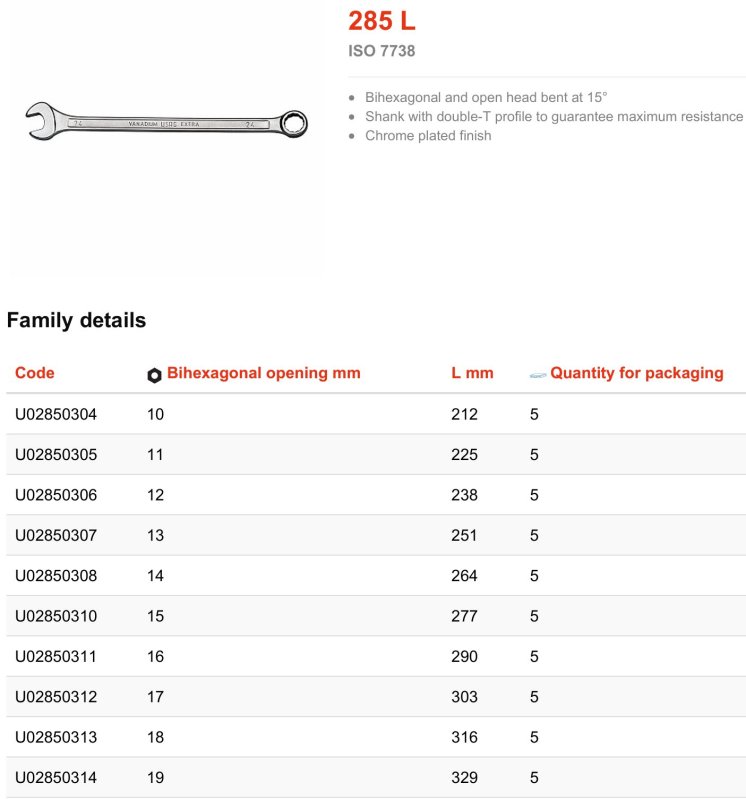Image resolution: width=746 pixels, height=800 pixels.
Task: Click the combination wrench product image
Action: point(166,124)
